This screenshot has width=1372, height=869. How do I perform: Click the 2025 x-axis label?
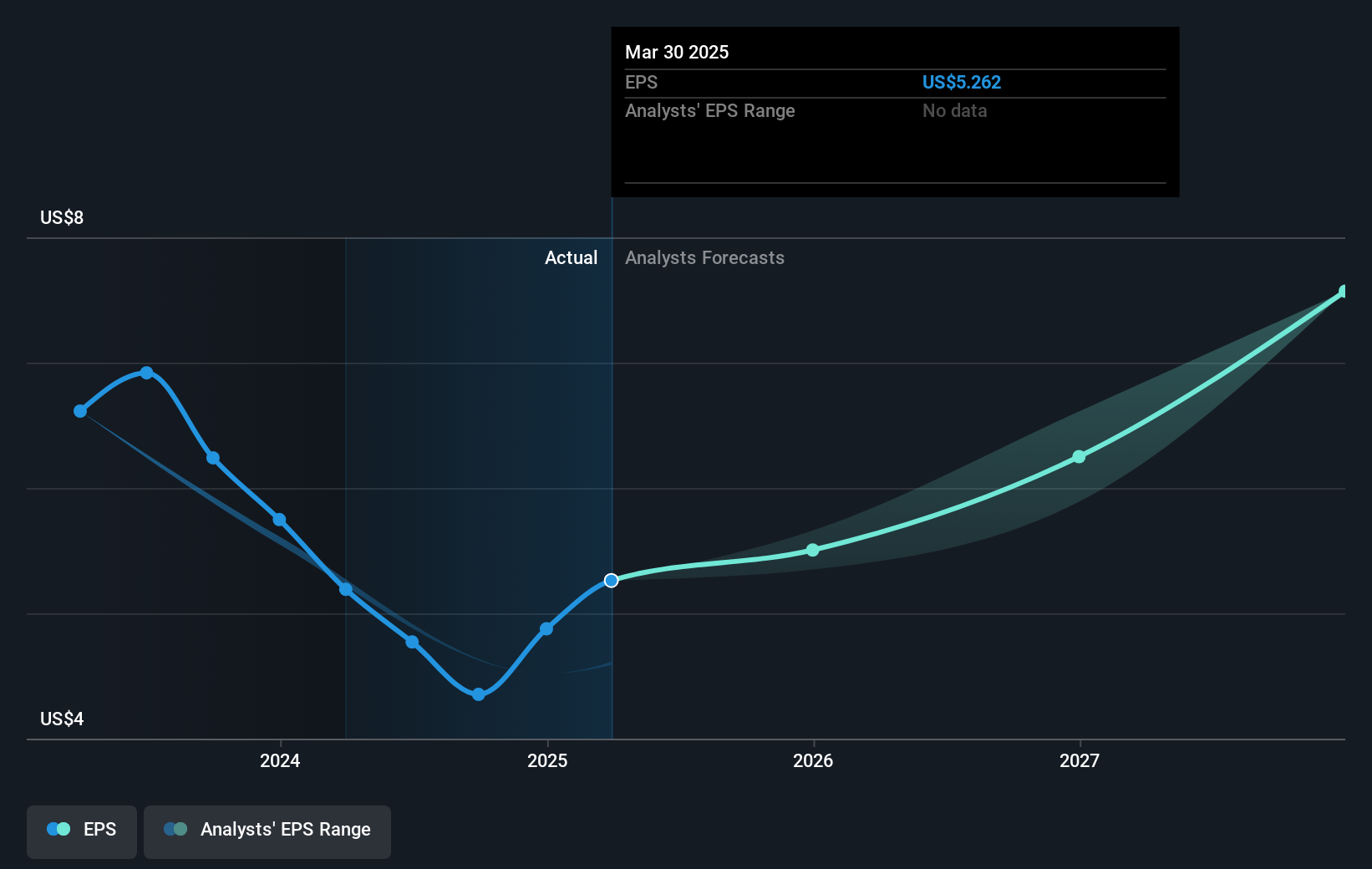click(x=547, y=760)
